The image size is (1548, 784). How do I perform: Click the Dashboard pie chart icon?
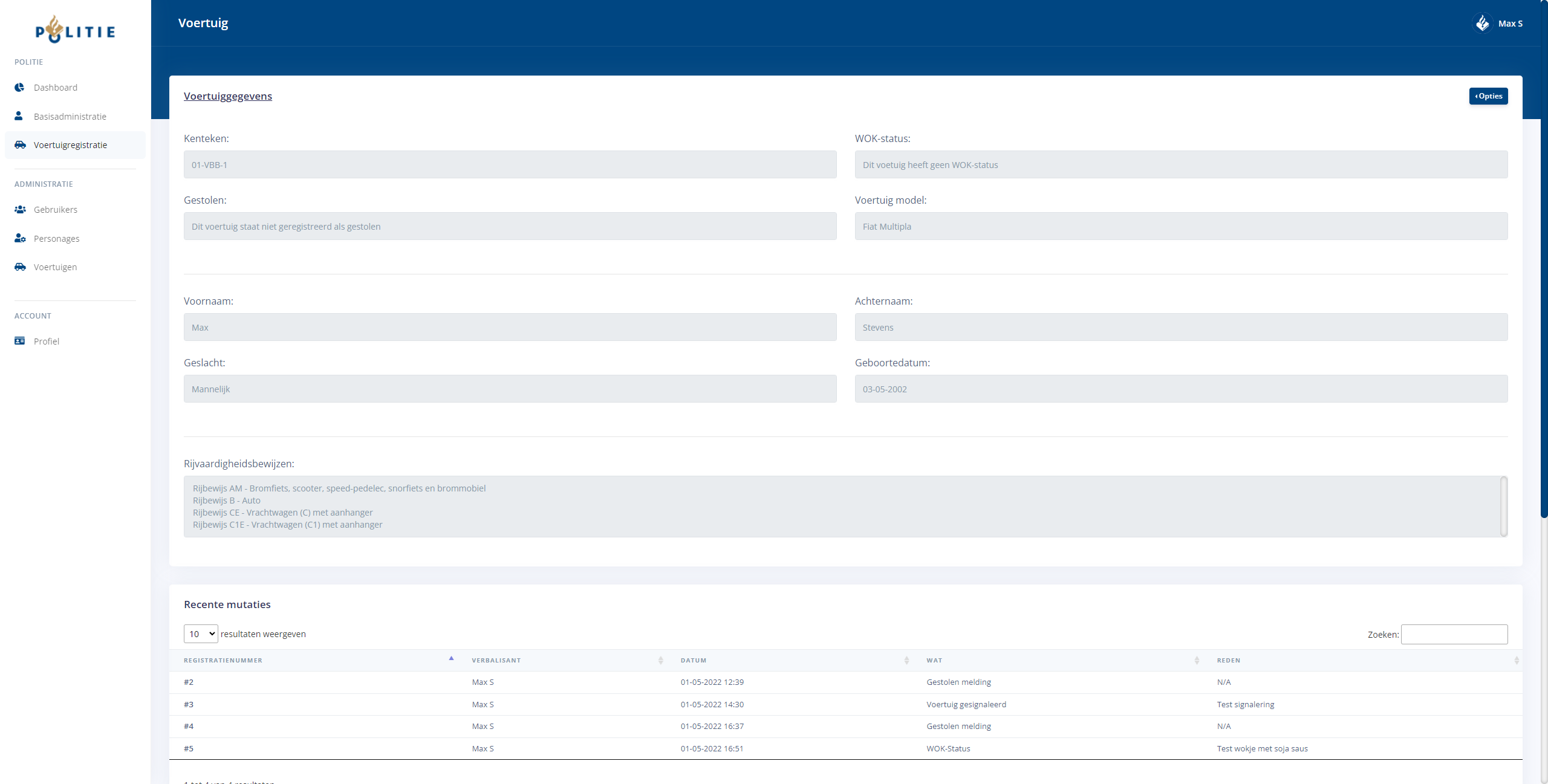(x=19, y=88)
